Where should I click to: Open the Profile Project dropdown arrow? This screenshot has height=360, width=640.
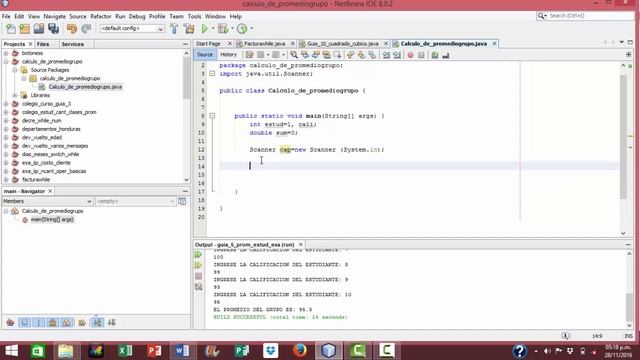click(251, 29)
